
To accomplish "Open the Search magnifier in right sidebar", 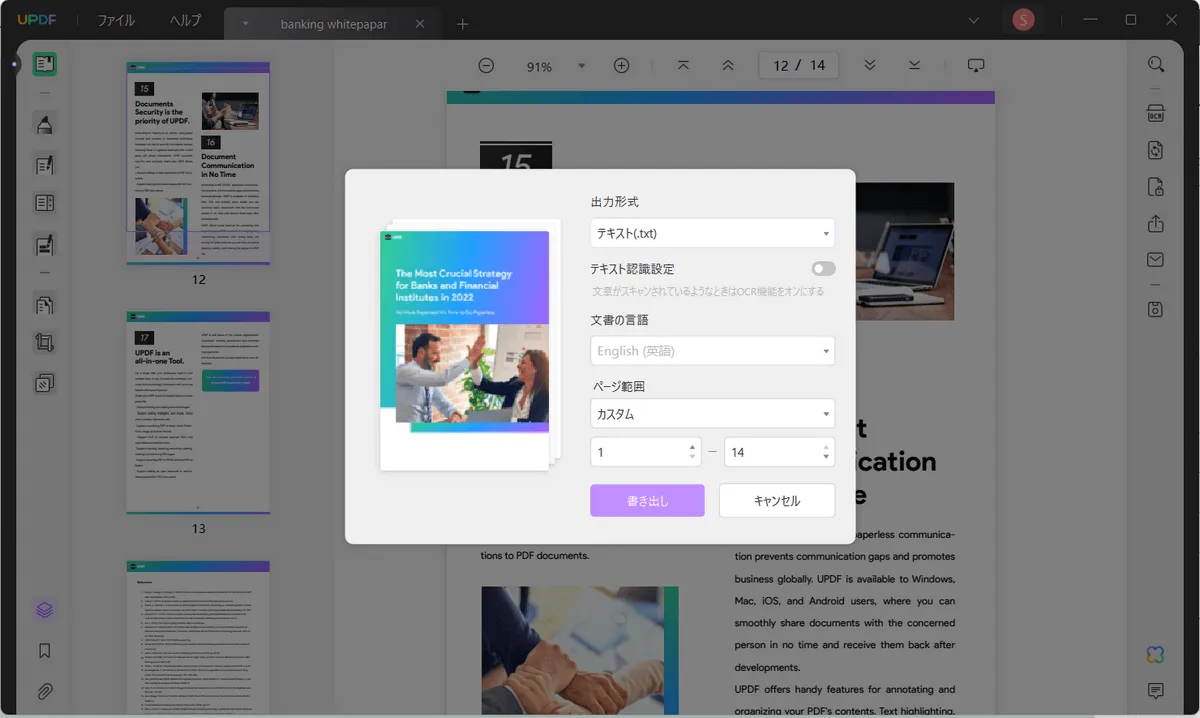I will click(1156, 65).
